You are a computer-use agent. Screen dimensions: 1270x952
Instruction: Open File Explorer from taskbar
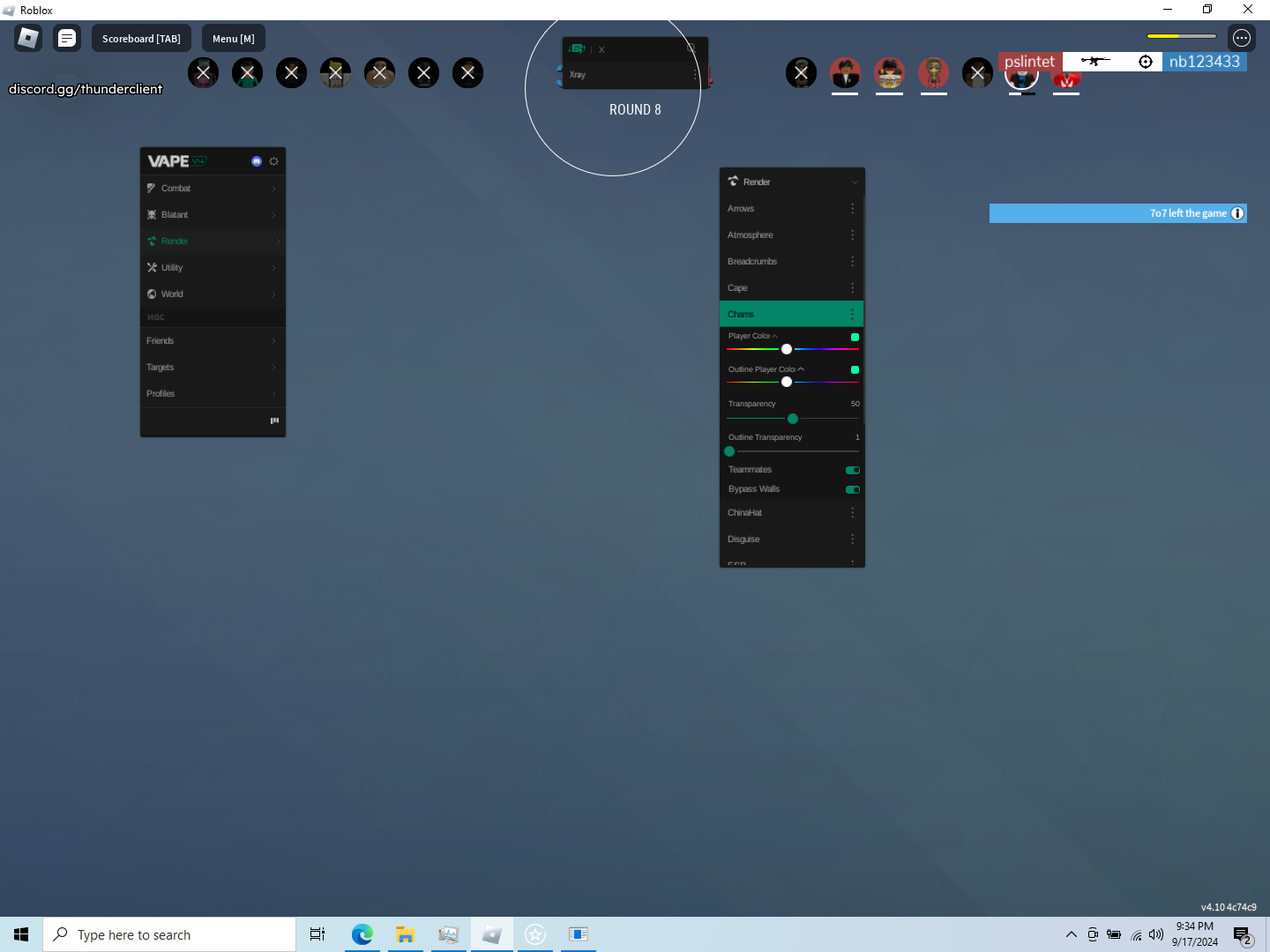405,934
